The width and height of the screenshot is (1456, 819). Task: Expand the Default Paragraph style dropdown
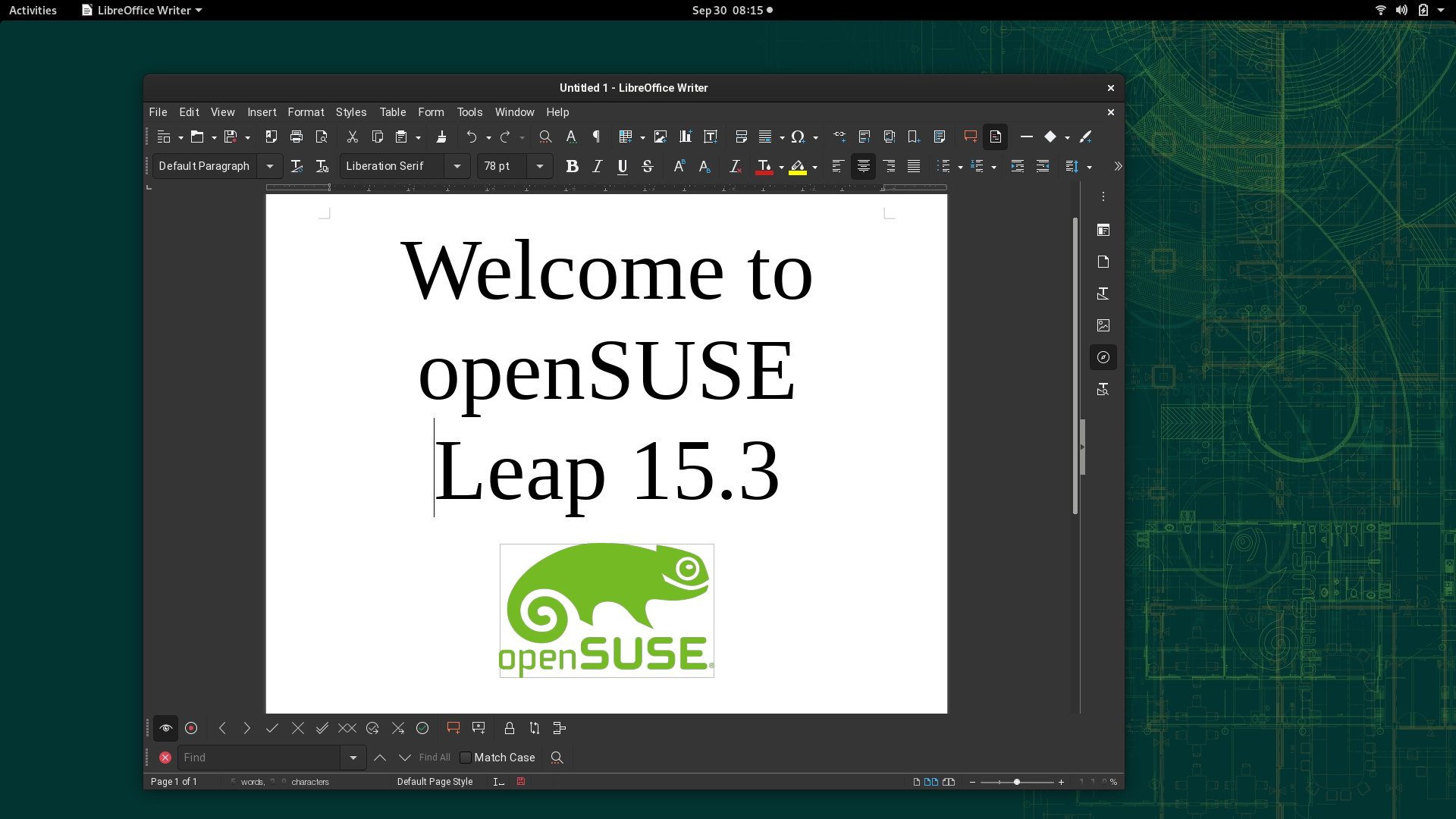270,166
